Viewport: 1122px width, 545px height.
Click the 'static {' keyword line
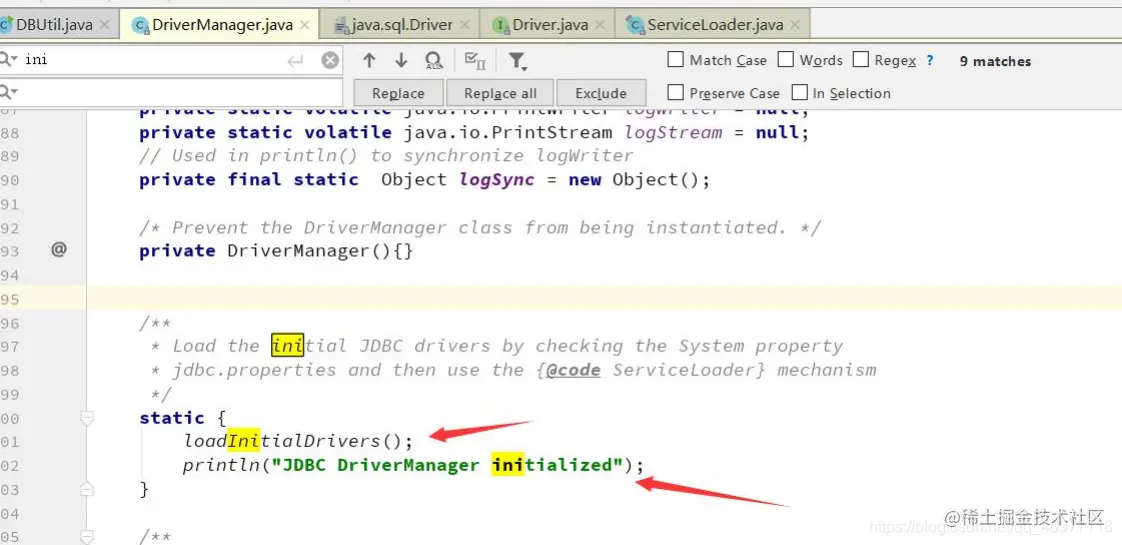182,418
